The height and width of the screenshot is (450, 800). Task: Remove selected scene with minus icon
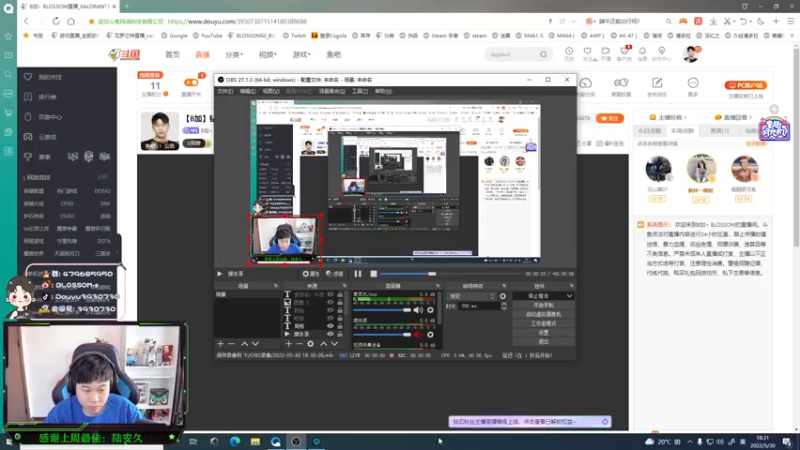point(231,344)
